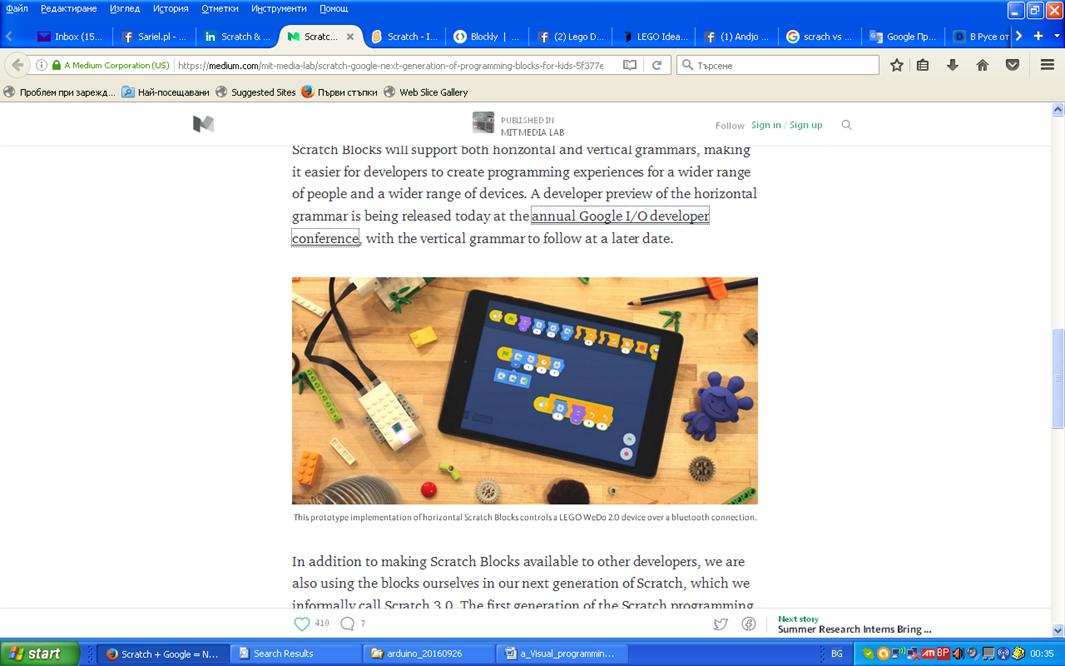This screenshot has width=1065, height=666.
Task: Share the article using the Facebook icon
Action: [749, 623]
